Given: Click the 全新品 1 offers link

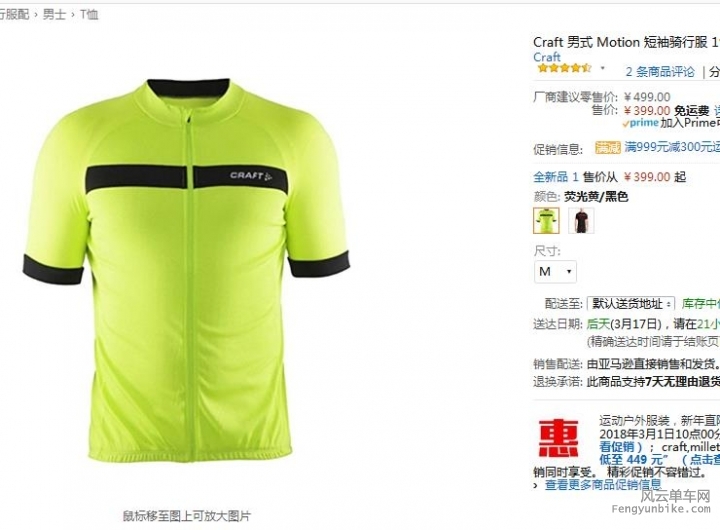Looking at the screenshot, I should [556, 177].
